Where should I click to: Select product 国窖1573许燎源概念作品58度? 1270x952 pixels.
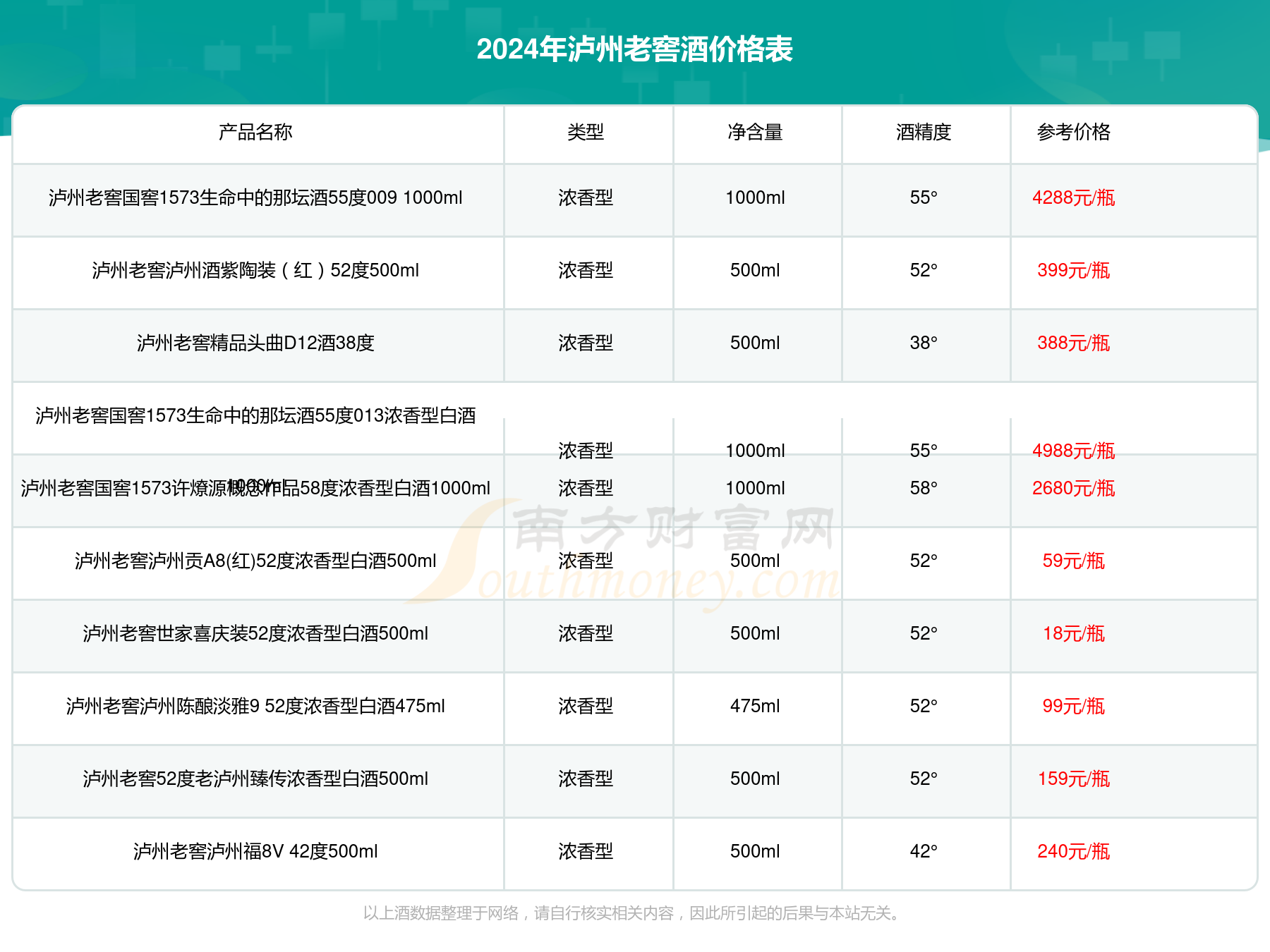point(255,488)
